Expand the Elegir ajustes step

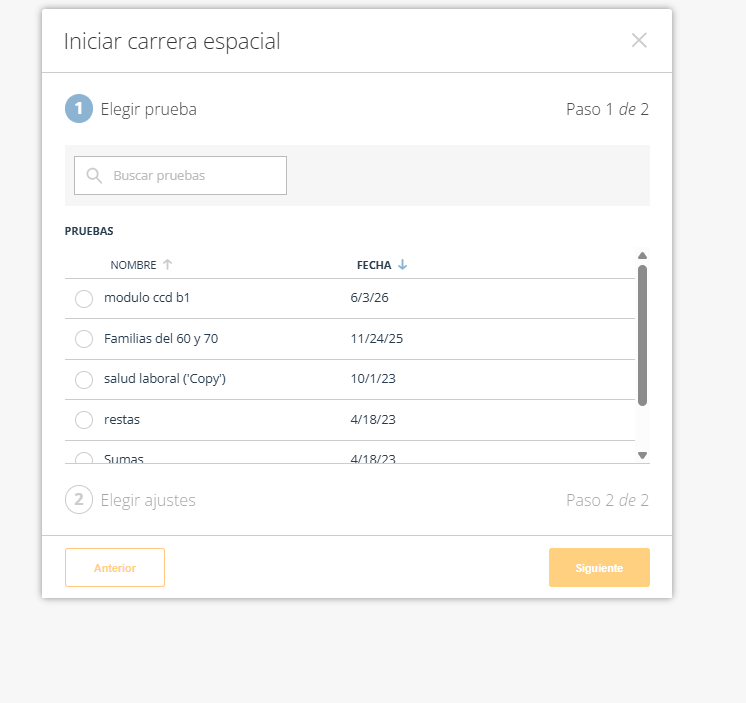[148, 500]
